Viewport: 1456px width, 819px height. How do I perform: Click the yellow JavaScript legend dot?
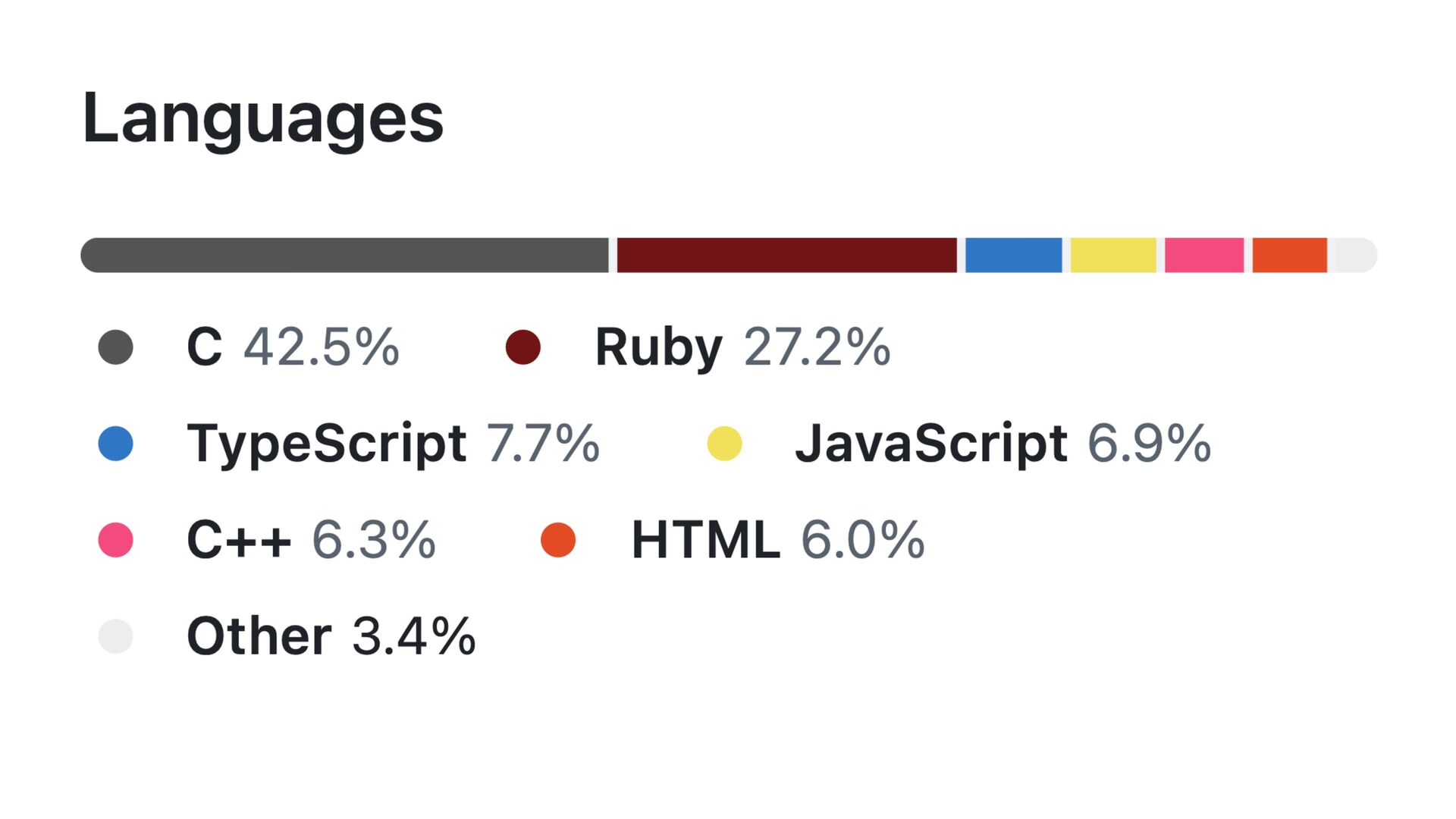click(x=724, y=444)
